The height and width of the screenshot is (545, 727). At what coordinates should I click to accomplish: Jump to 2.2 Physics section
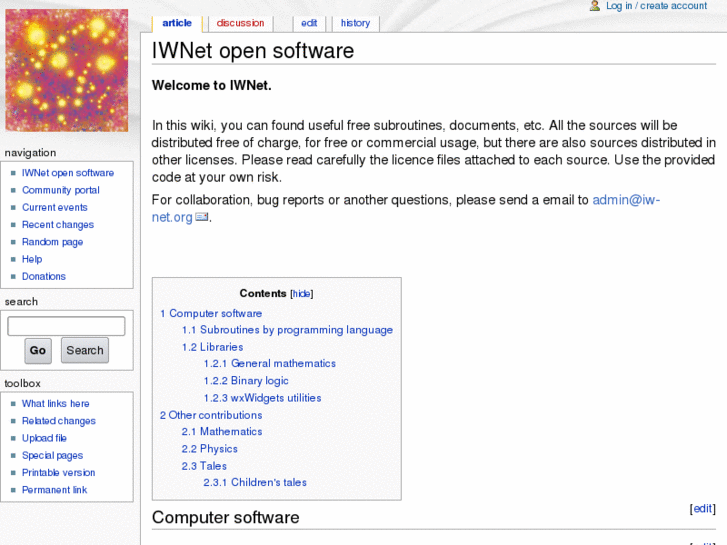pos(210,449)
